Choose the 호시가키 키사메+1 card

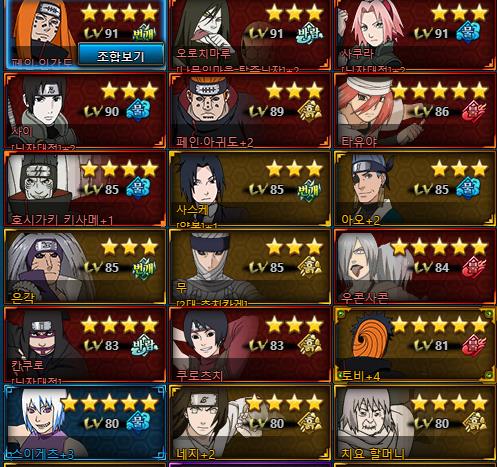85,189
